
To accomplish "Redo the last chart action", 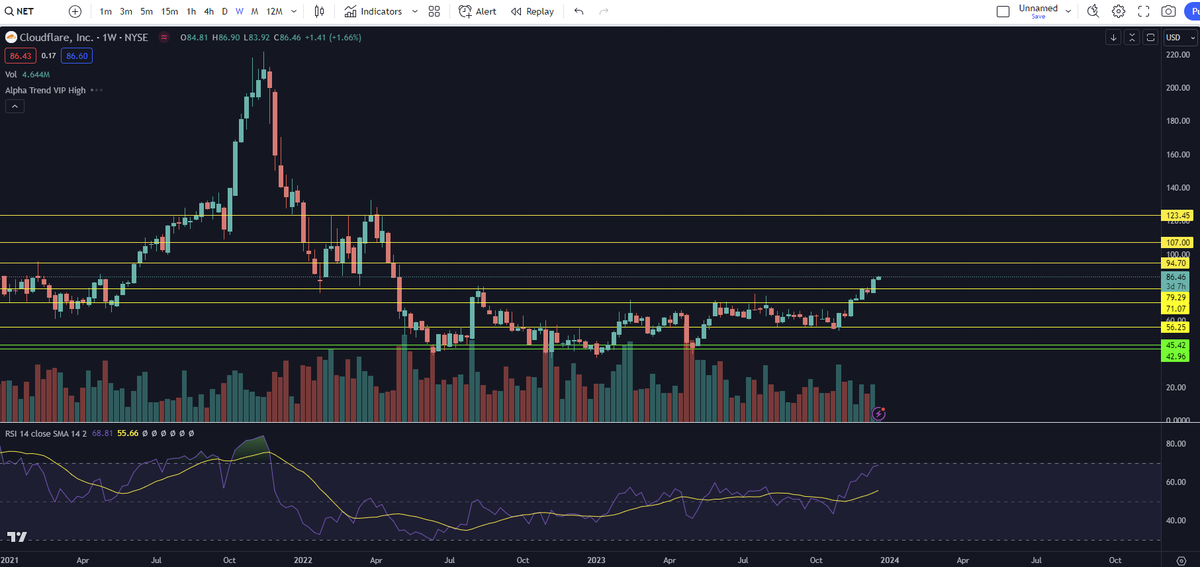I will tap(603, 11).
